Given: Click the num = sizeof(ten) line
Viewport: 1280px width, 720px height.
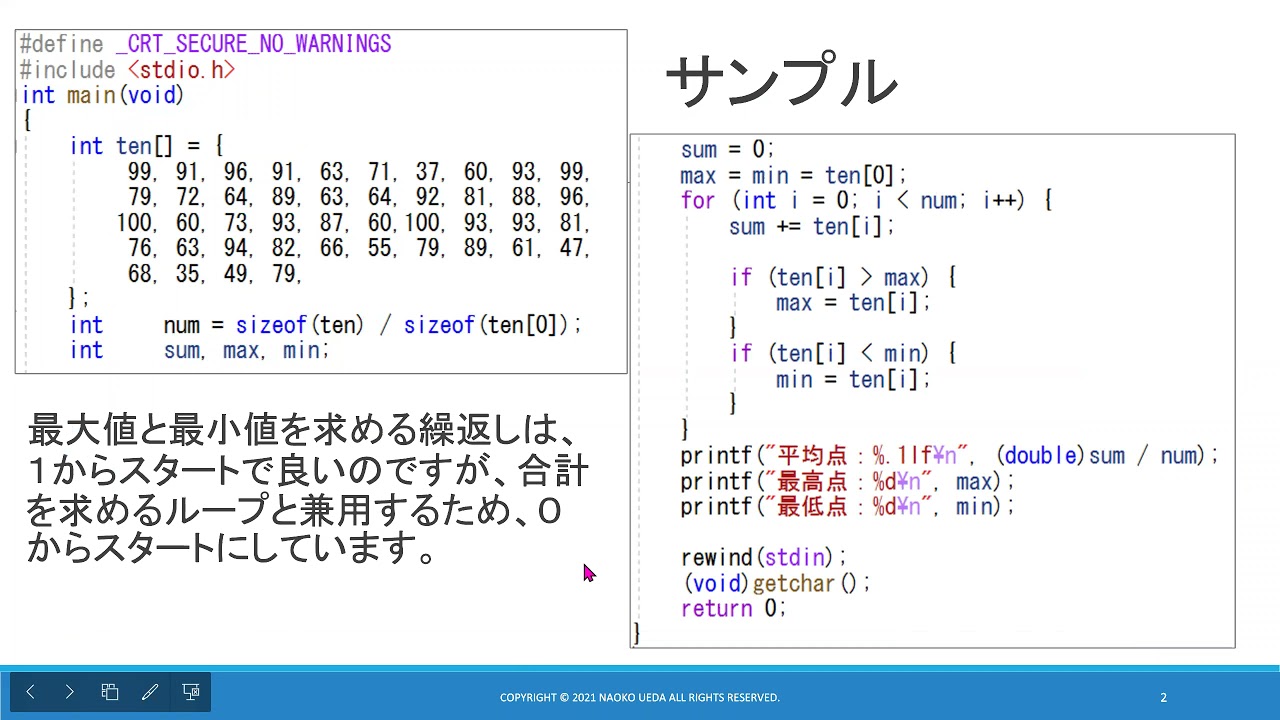Looking at the screenshot, I should click(x=325, y=325).
